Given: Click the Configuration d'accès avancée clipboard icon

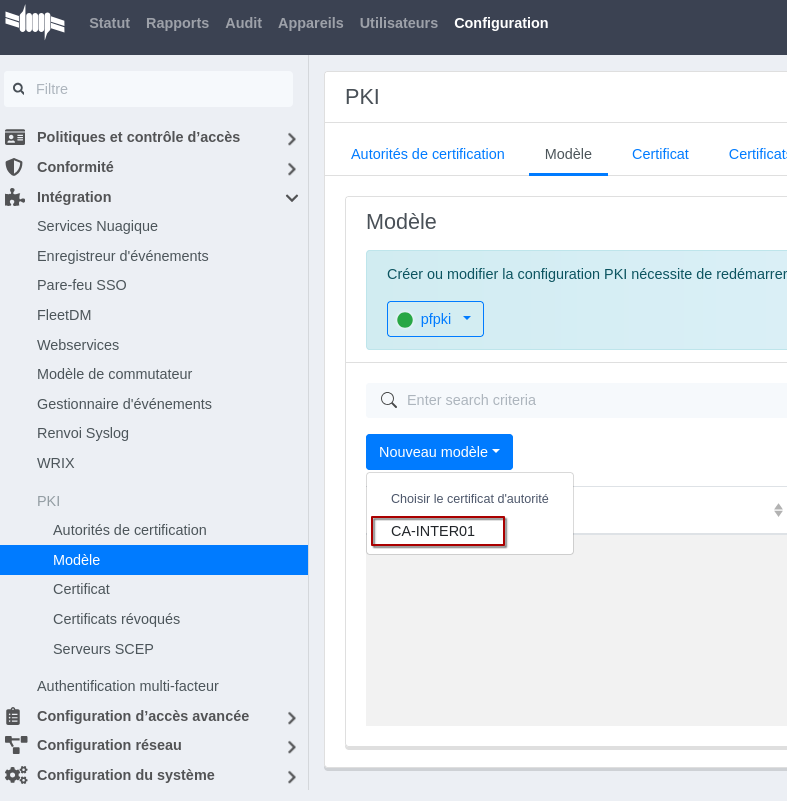Looking at the screenshot, I should click(x=14, y=716).
